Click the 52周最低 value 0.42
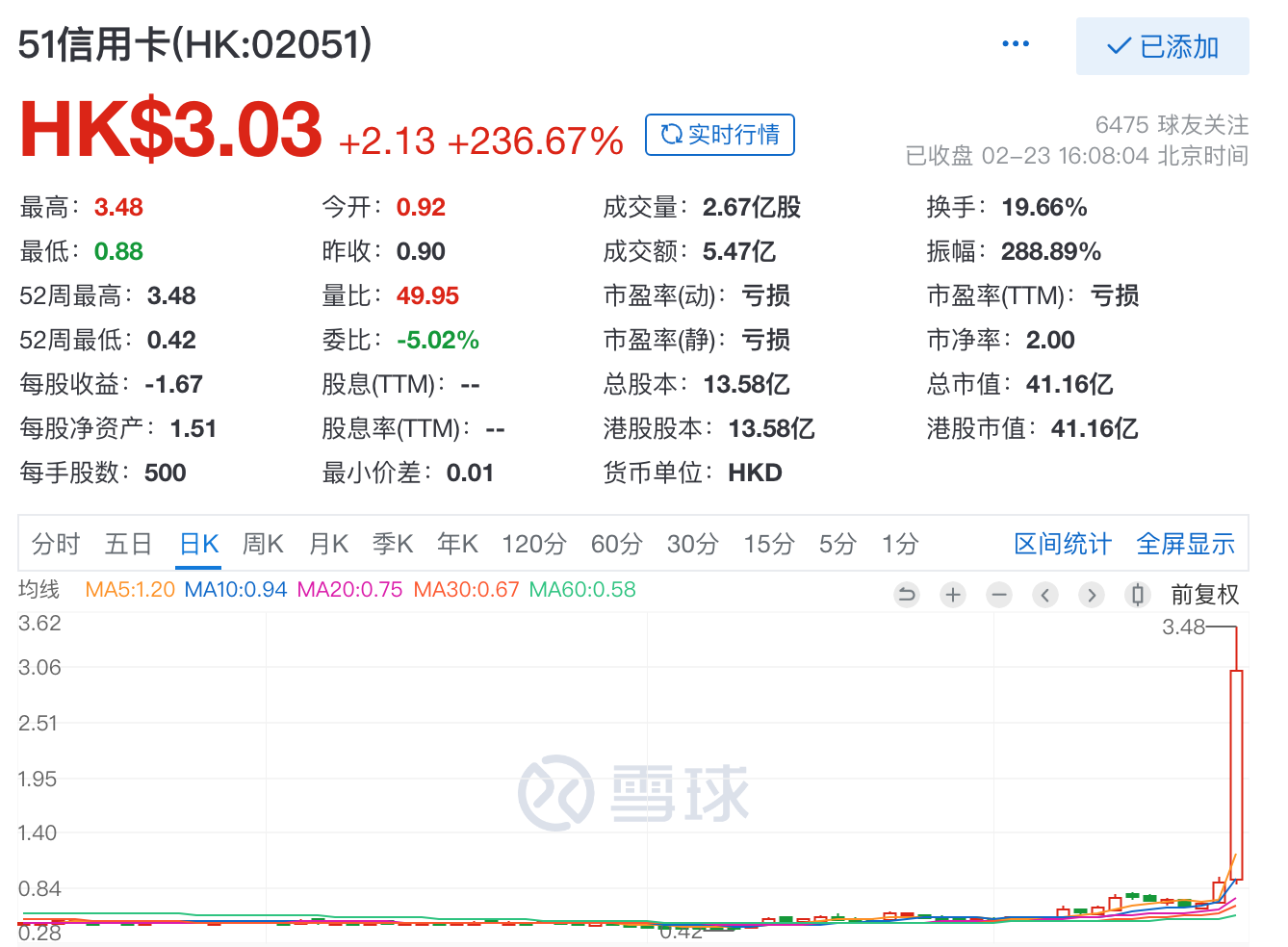 (x=171, y=340)
